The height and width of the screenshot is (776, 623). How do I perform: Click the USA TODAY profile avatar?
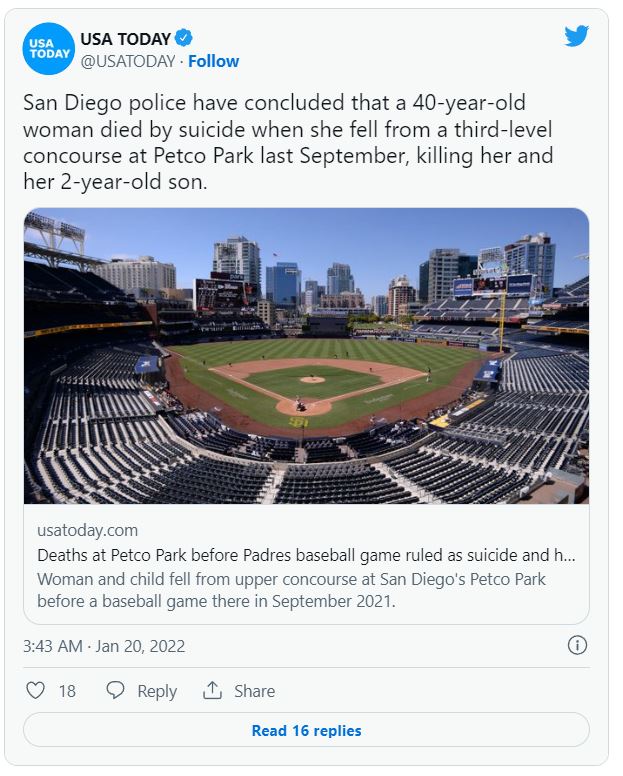(49, 49)
